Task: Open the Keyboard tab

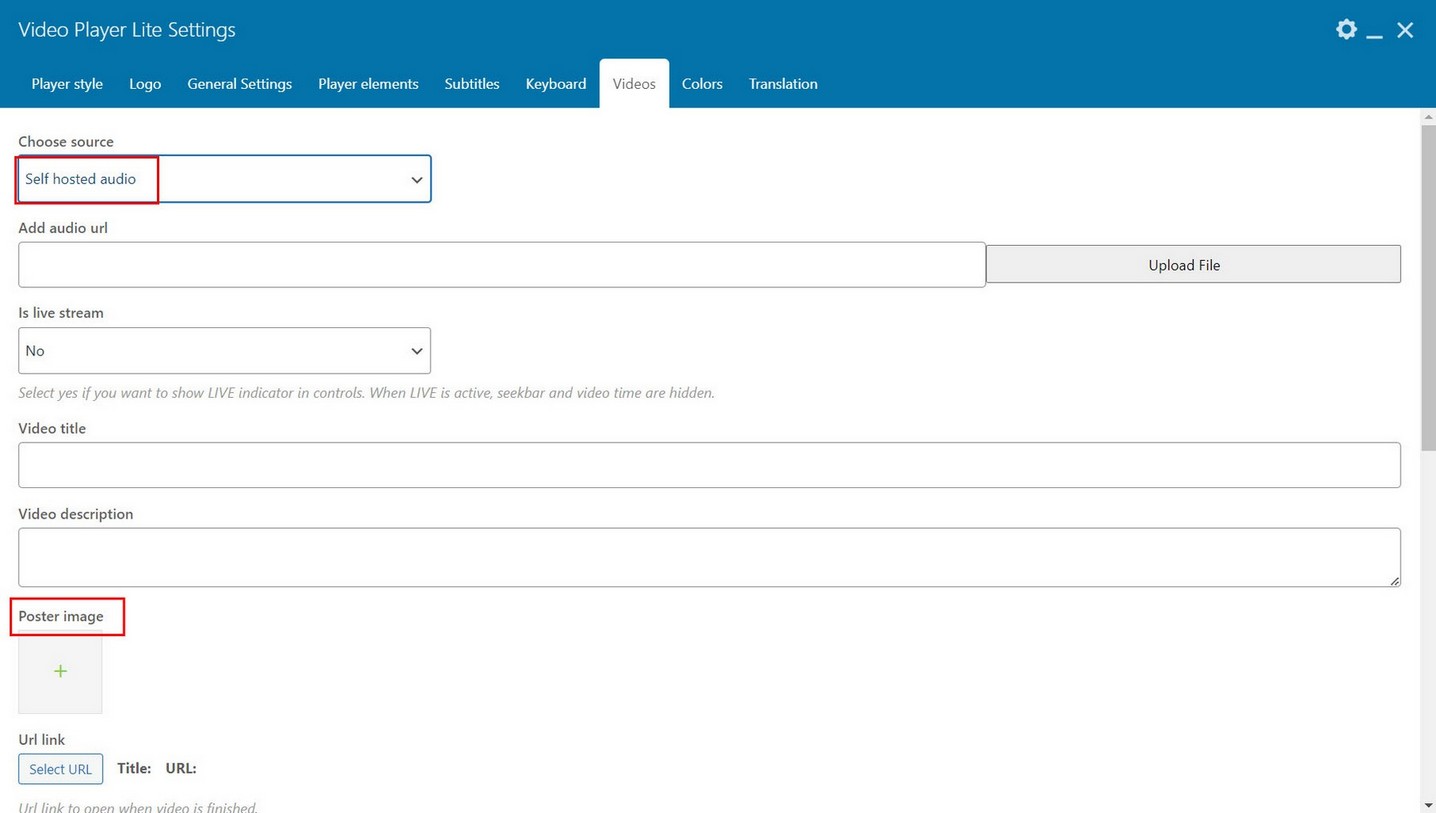Action: [556, 84]
